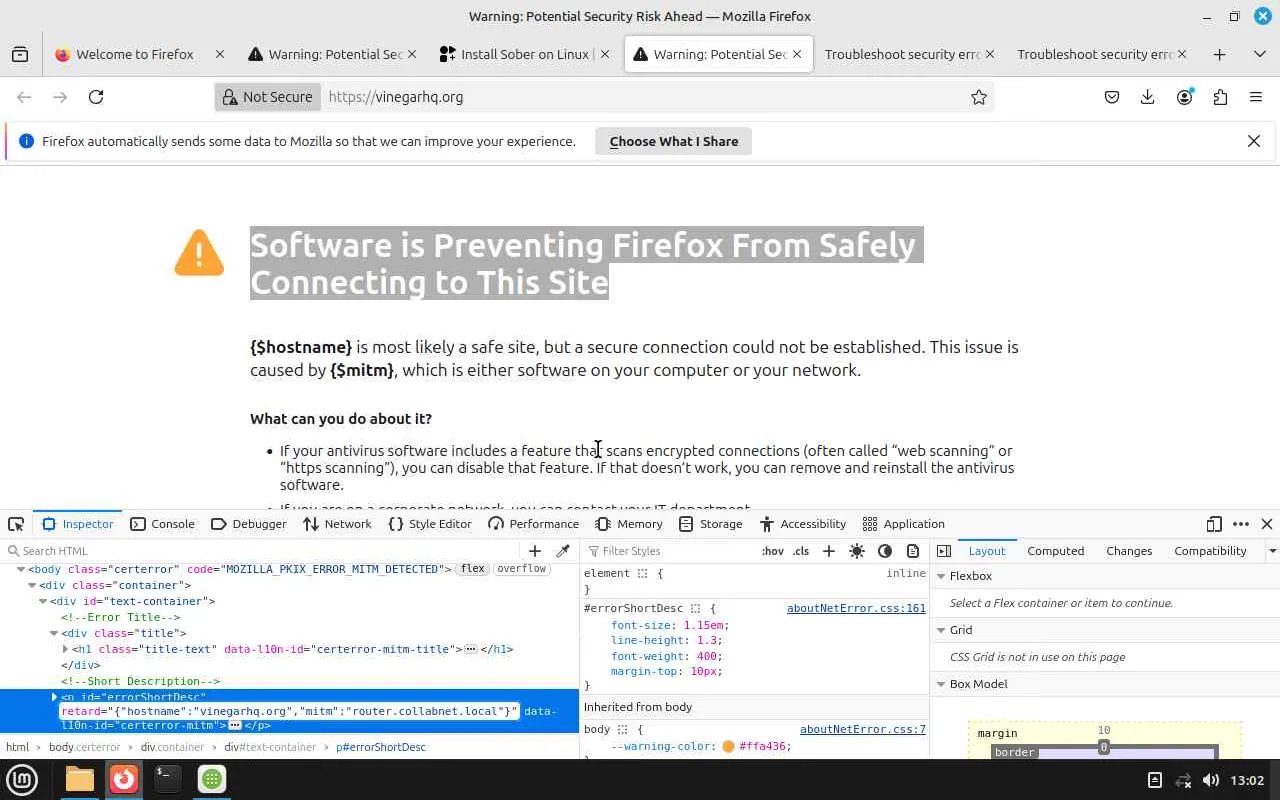The height and width of the screenshot is (800, 1280).
Task: Collapse the Flexbox section
Action: click(x=941, y=576)
